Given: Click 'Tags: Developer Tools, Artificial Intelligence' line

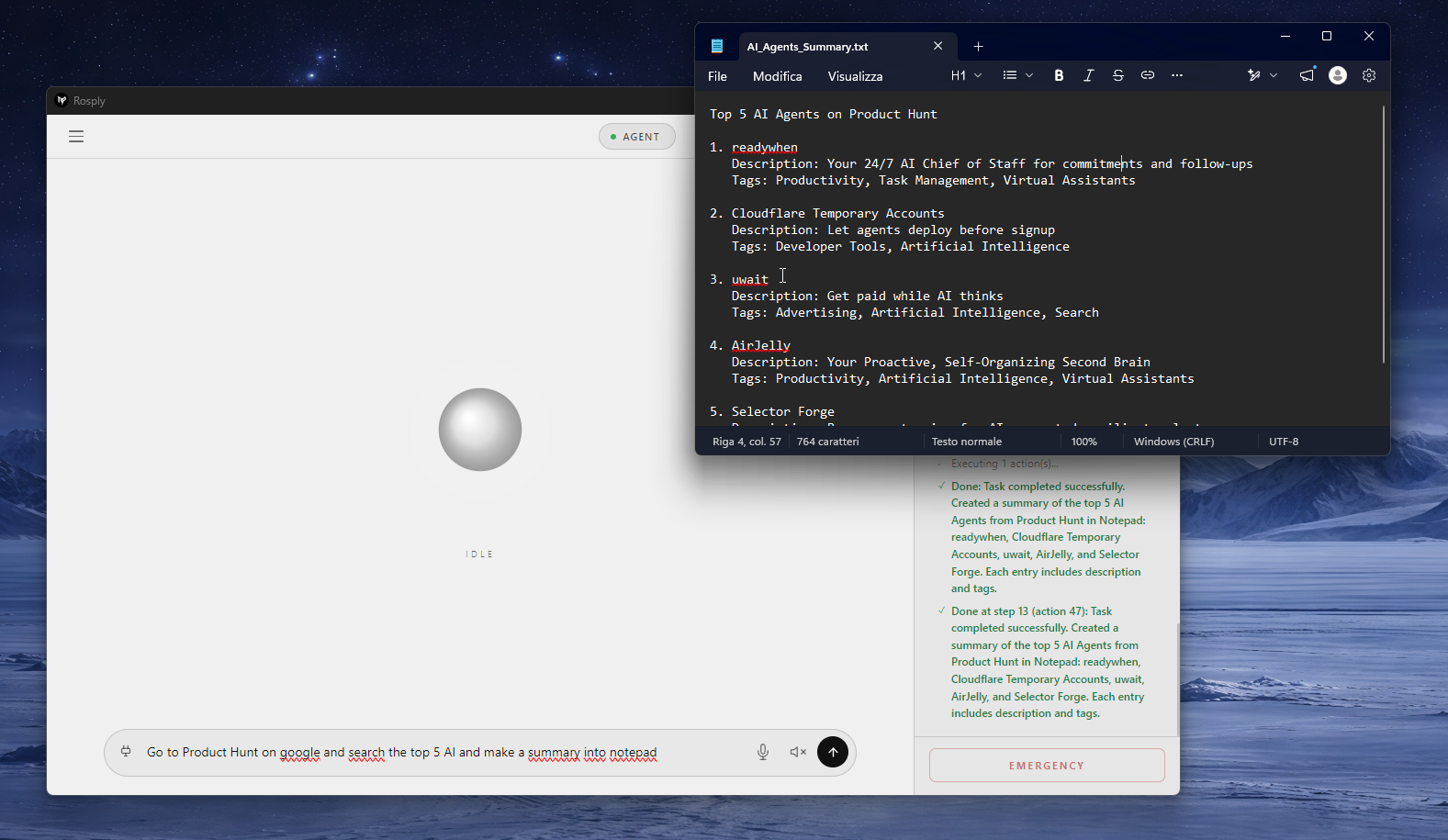Looking at the screenshot, I should coord(901,246).
